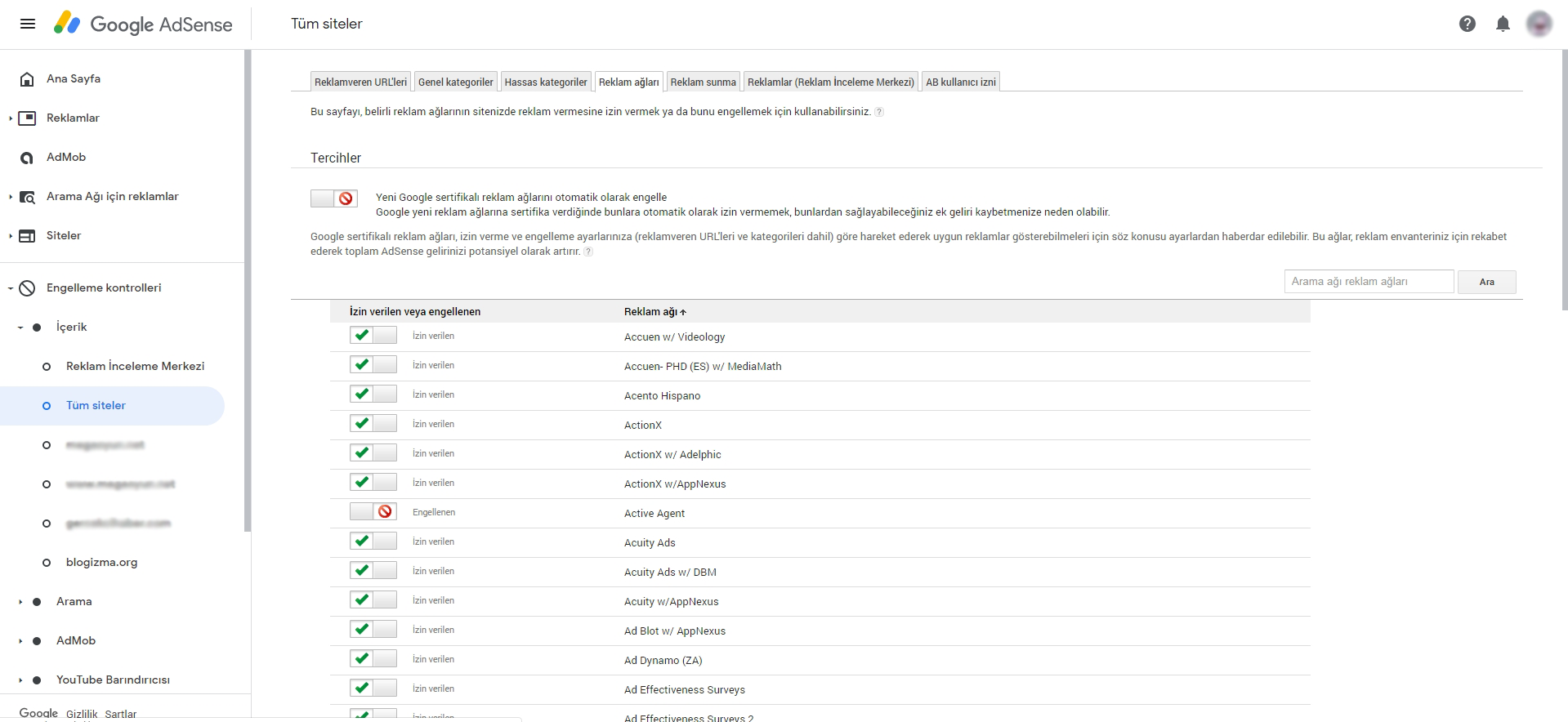Switch to the Genel kategoriler tab
This screenshot has width=1568, height=722.
click(x=456, y=82)
